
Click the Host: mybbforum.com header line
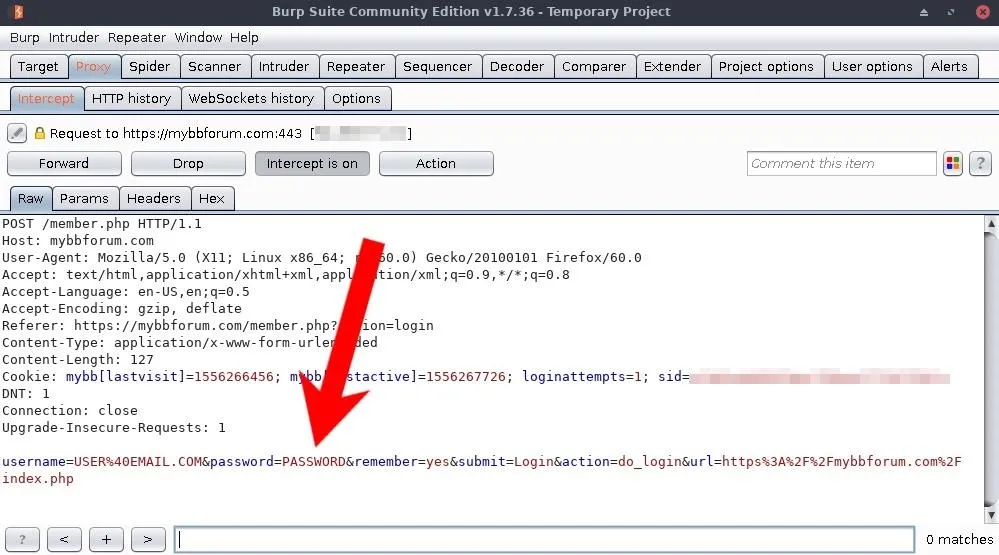[x=78, y=241]
